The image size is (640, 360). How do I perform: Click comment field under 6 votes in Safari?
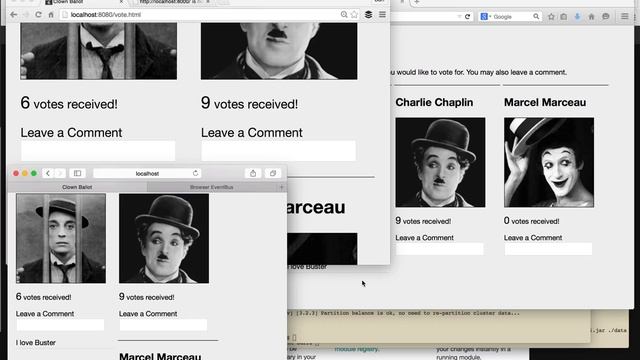pyautogui.click(x=60, y=325)
